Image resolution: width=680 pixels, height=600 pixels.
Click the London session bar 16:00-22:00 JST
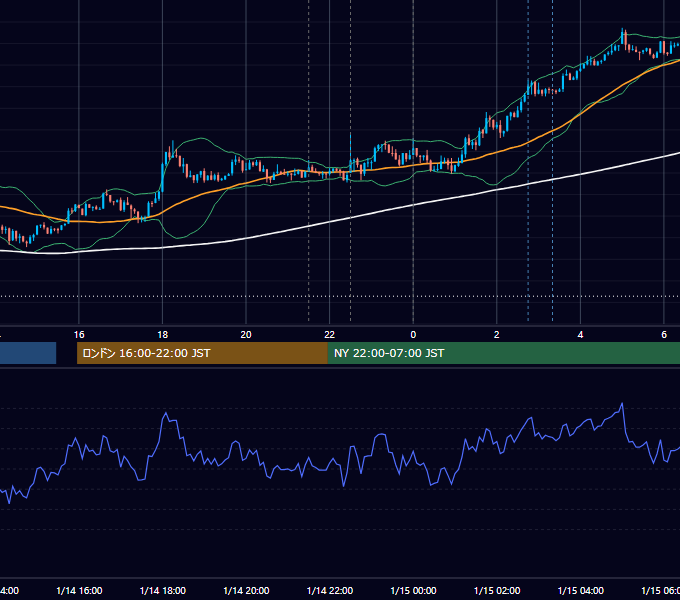pos(202,353)
